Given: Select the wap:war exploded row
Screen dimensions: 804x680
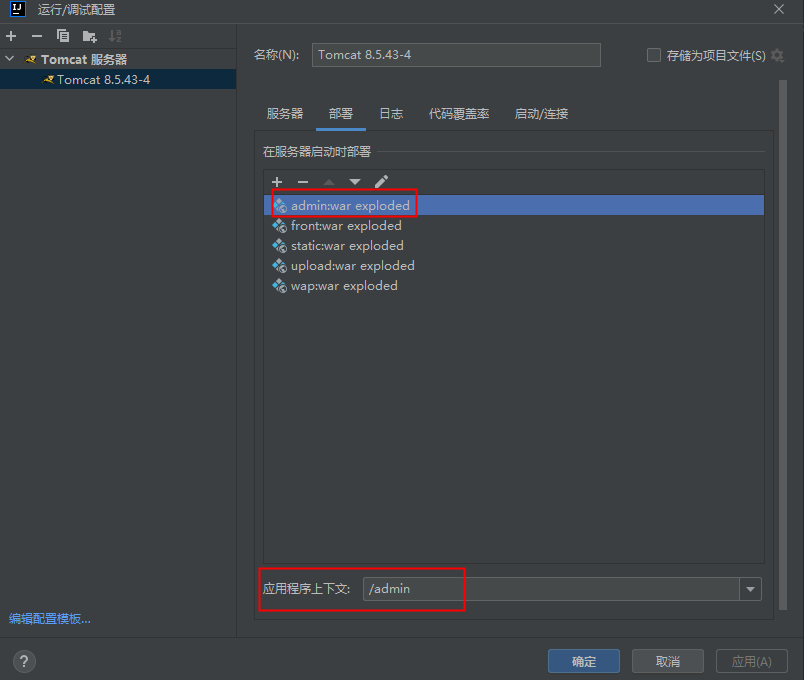Looking at the screenshot, I should coord(514,286).
